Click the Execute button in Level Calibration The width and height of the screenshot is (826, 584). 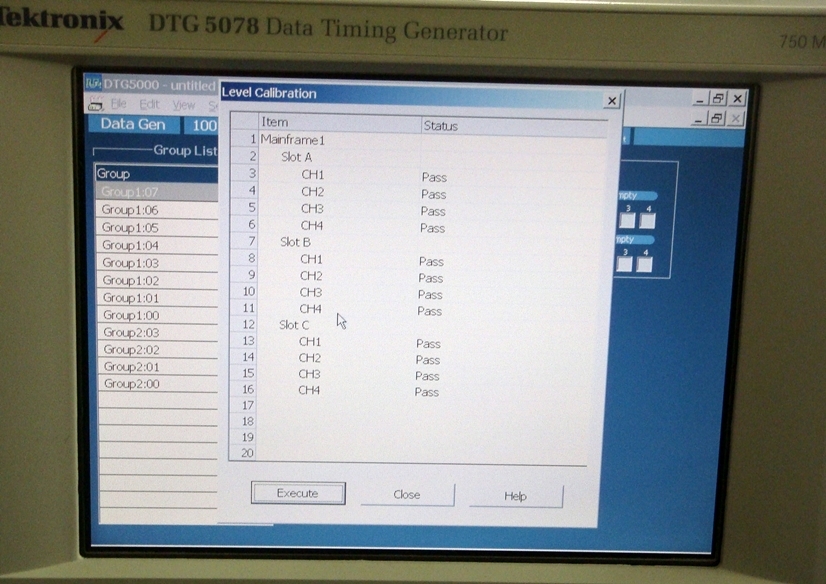[298, 493]
